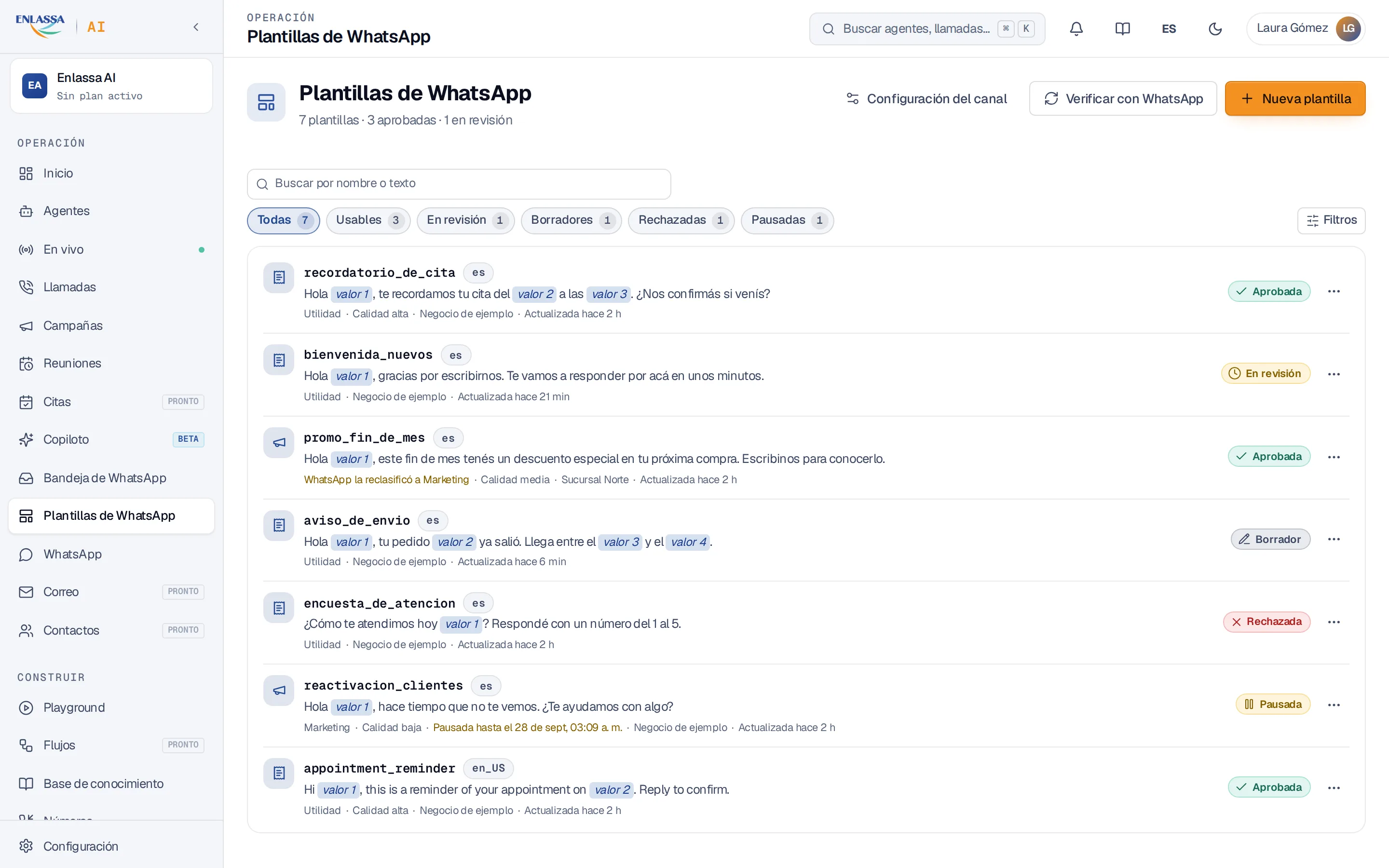Open the Filtros button
The image size is (1389, 868).
1331,220
